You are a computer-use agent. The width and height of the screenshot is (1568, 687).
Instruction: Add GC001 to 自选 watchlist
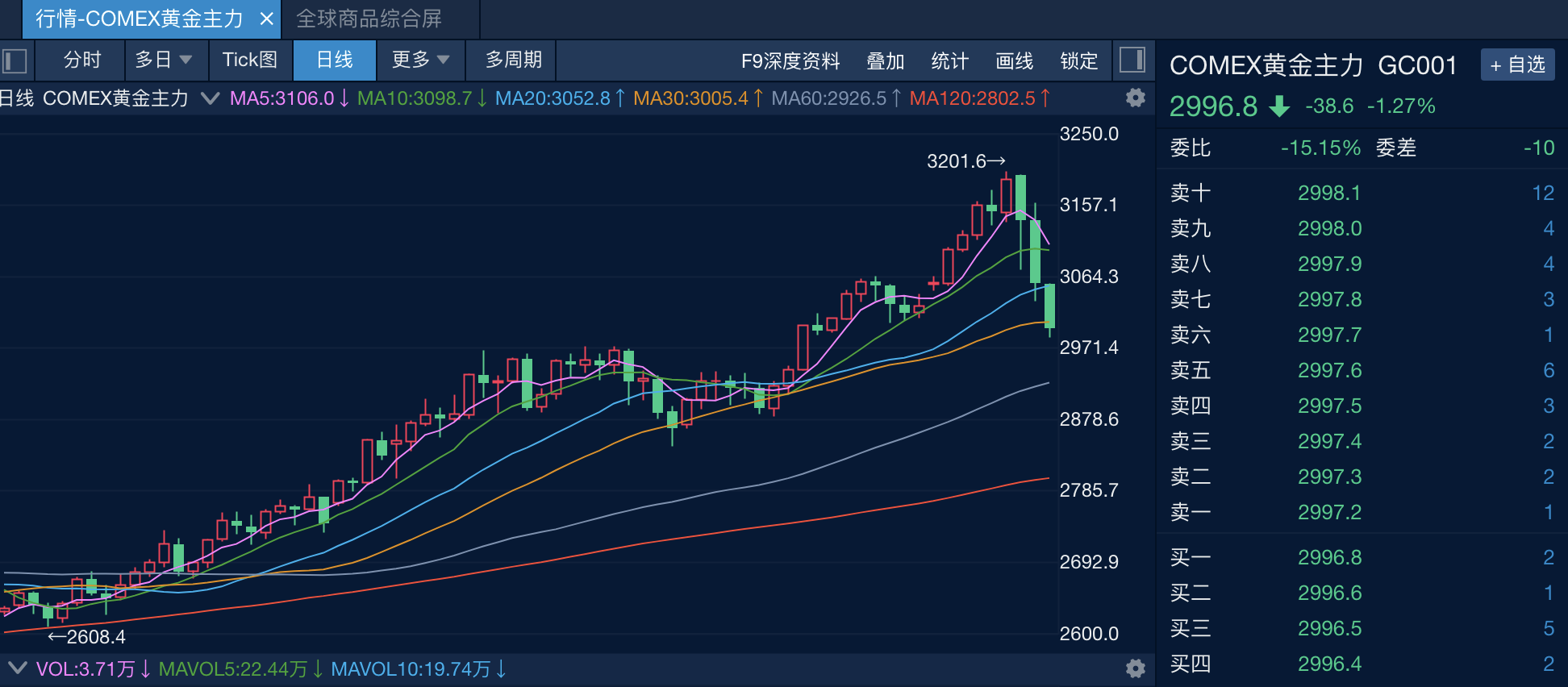click(x=1517, y=65)
